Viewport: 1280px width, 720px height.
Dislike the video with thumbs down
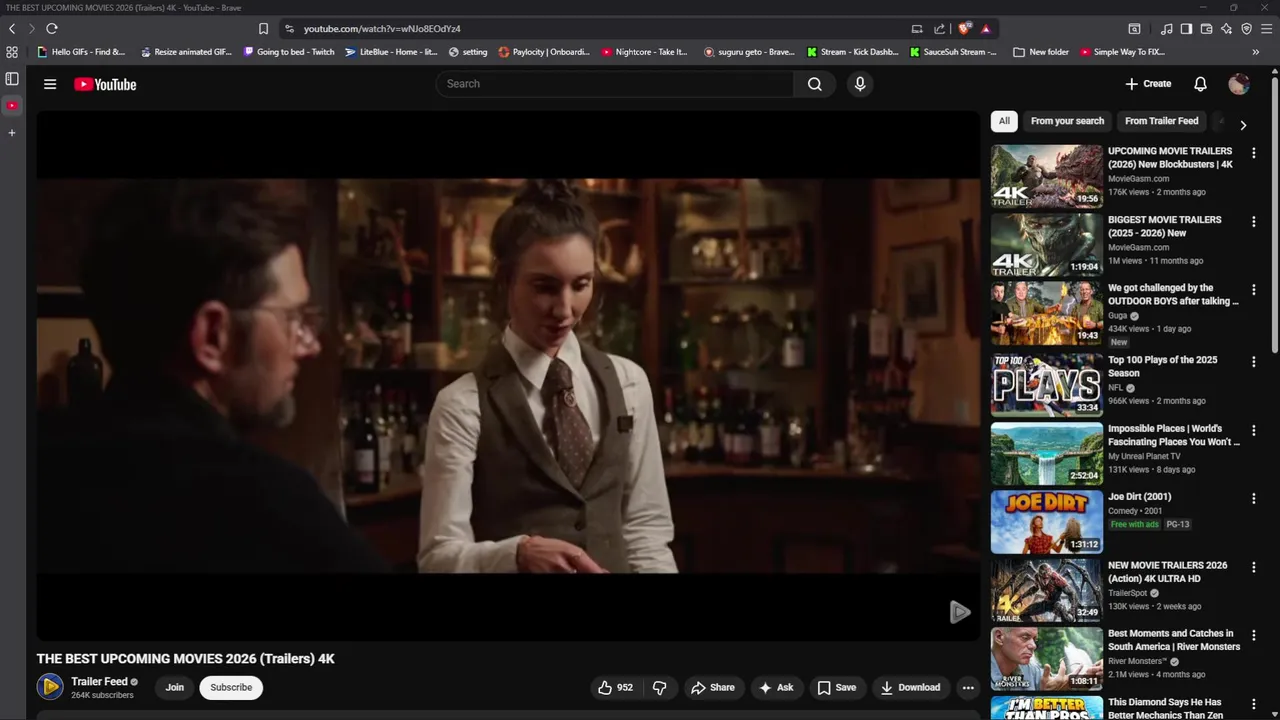point(660,687)
